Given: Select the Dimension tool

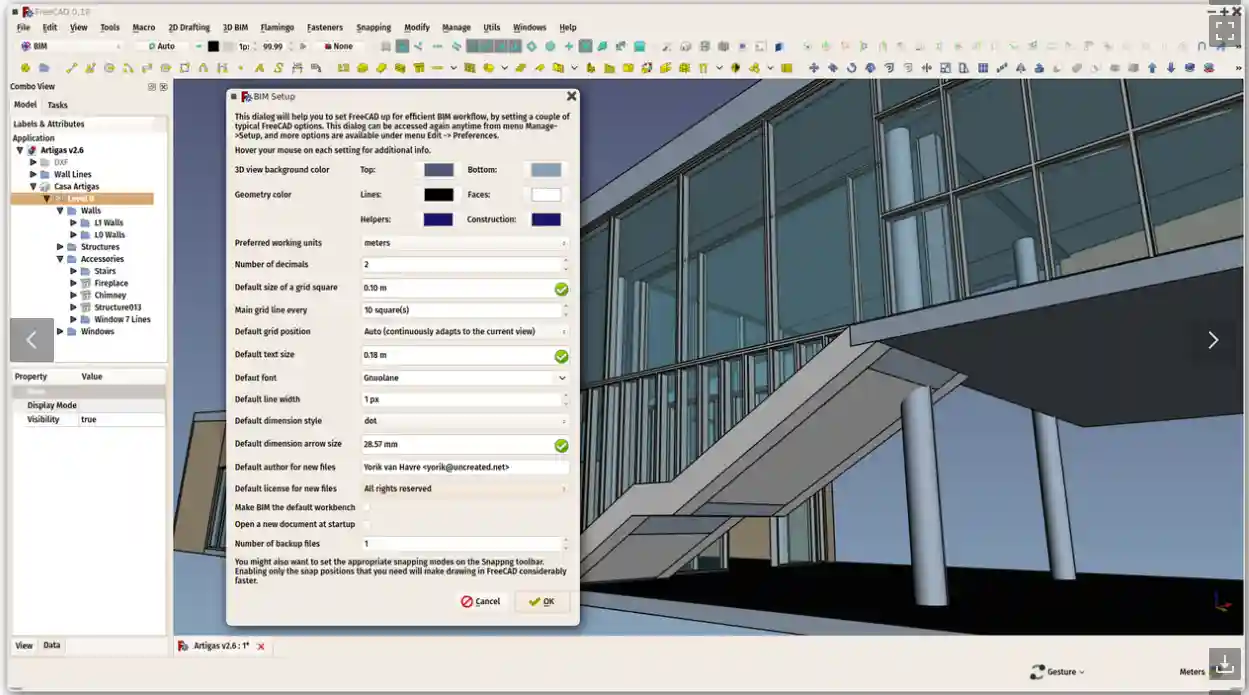Looking at the screenshot, I should 298,68.
